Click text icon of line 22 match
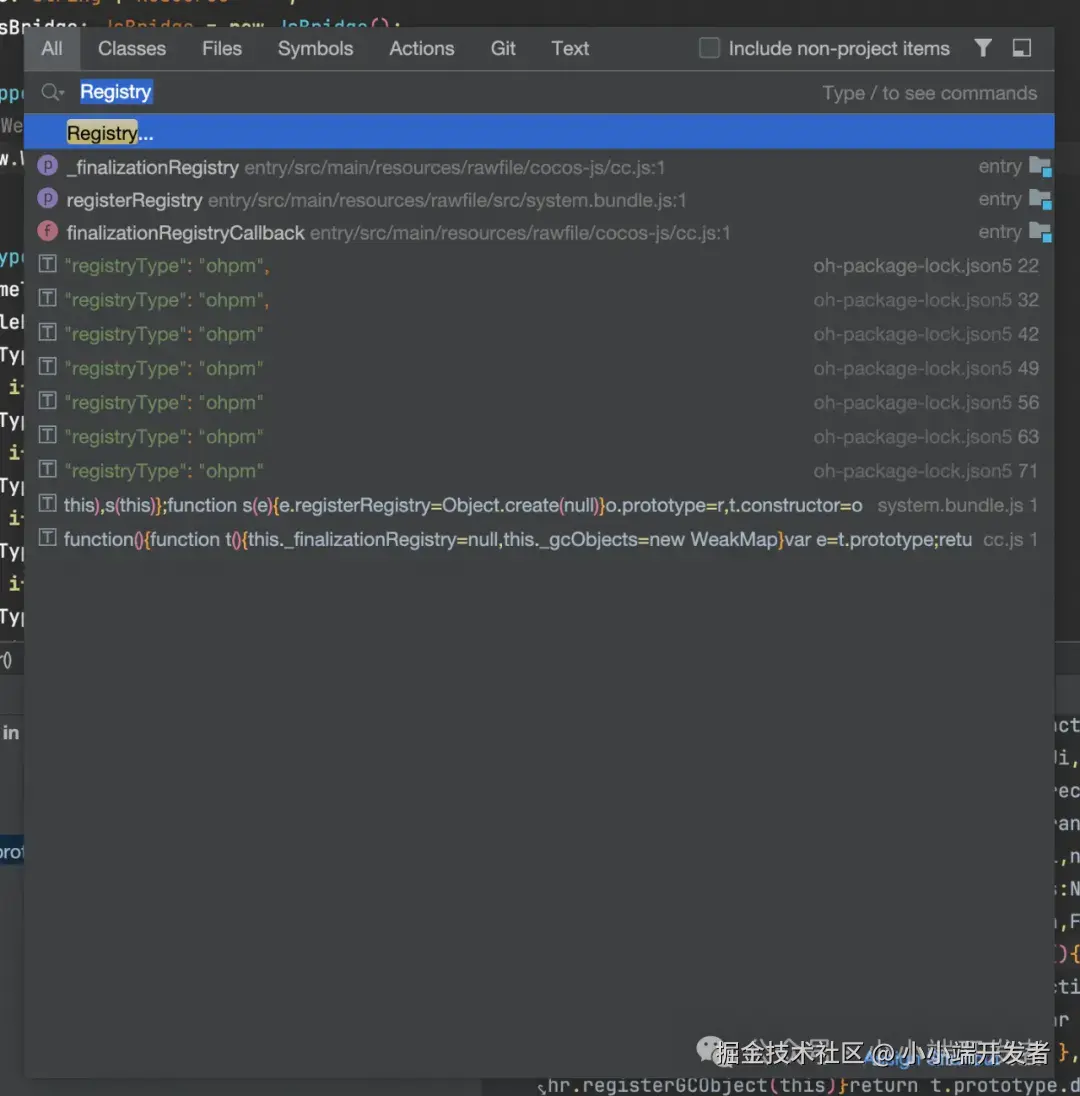 tap(48, 264)
